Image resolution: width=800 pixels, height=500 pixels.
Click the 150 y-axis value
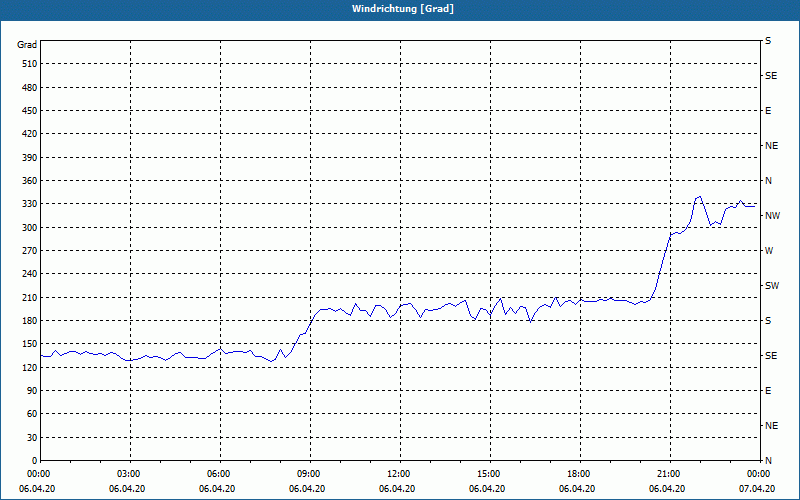tap(30, 344)
